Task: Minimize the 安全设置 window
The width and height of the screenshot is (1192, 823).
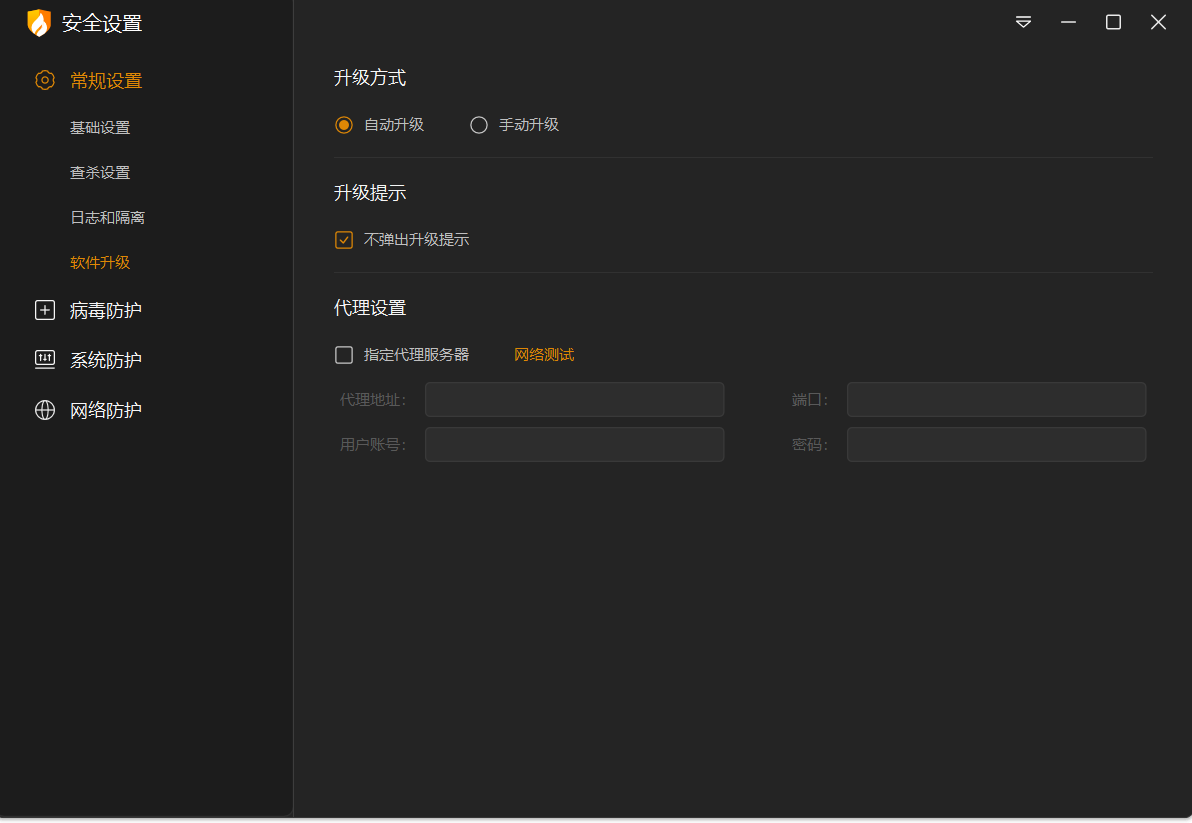Action: coord(1068,22)
